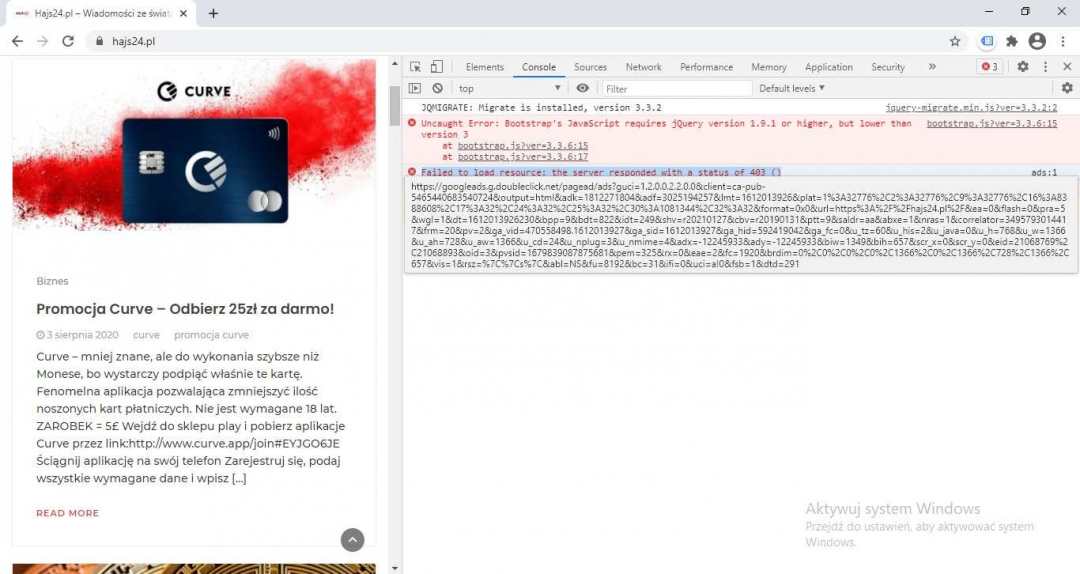Expand more DevTools tabs chevron
The width and height of the screenshot is (1080, 574).
[932, 67]
